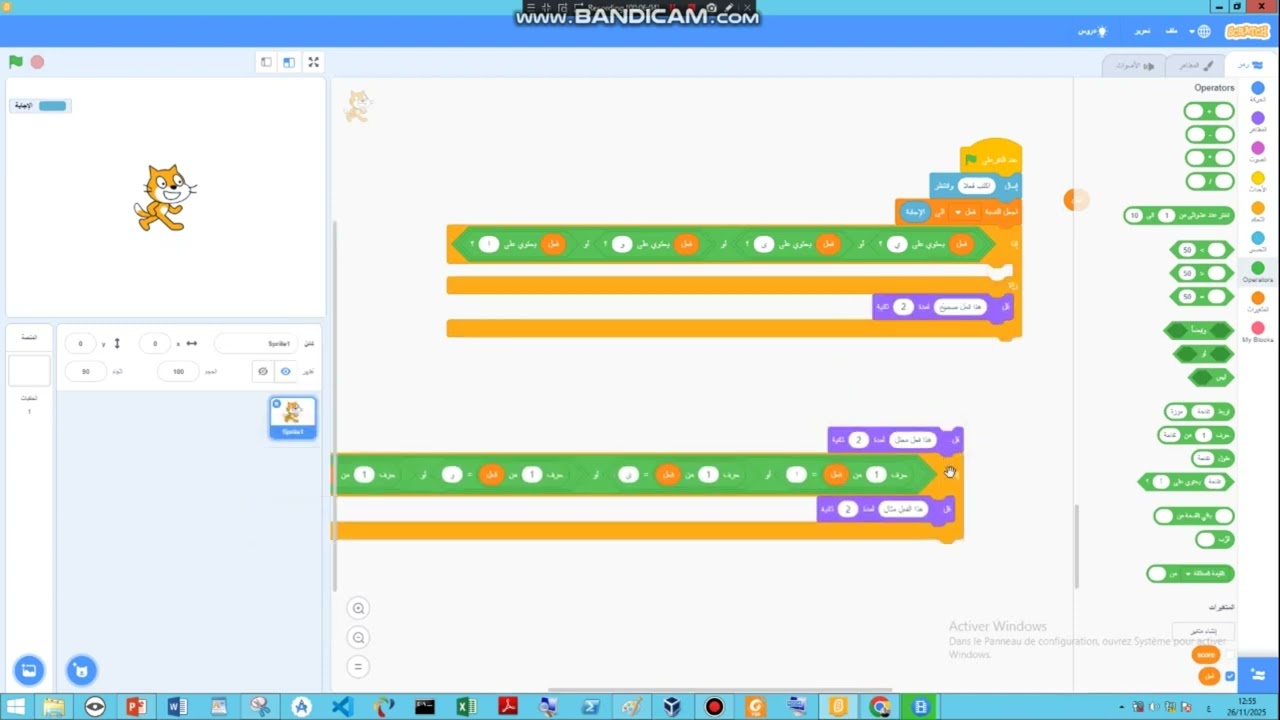Image resolution: width=1280 pixels, height=720 pixels.
Task: Click the multiplication operator block
Action: (1209, 158)
